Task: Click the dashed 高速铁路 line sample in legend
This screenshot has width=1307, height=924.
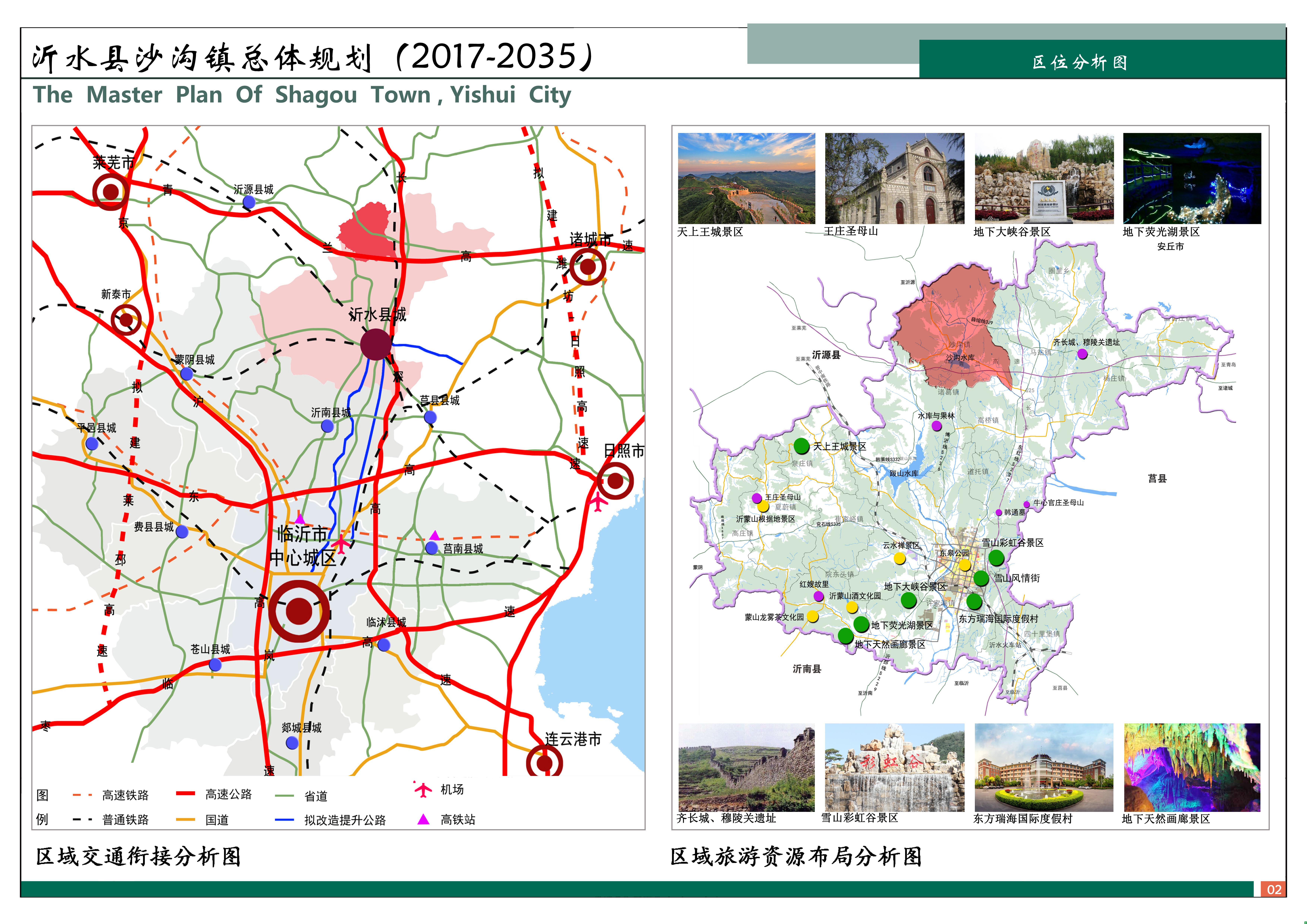Action: [x=83, y=795]
